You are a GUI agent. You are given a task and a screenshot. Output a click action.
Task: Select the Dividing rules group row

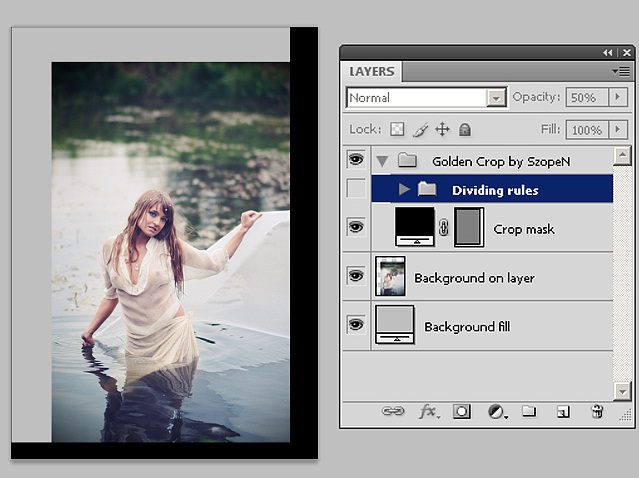pos(492,189)
